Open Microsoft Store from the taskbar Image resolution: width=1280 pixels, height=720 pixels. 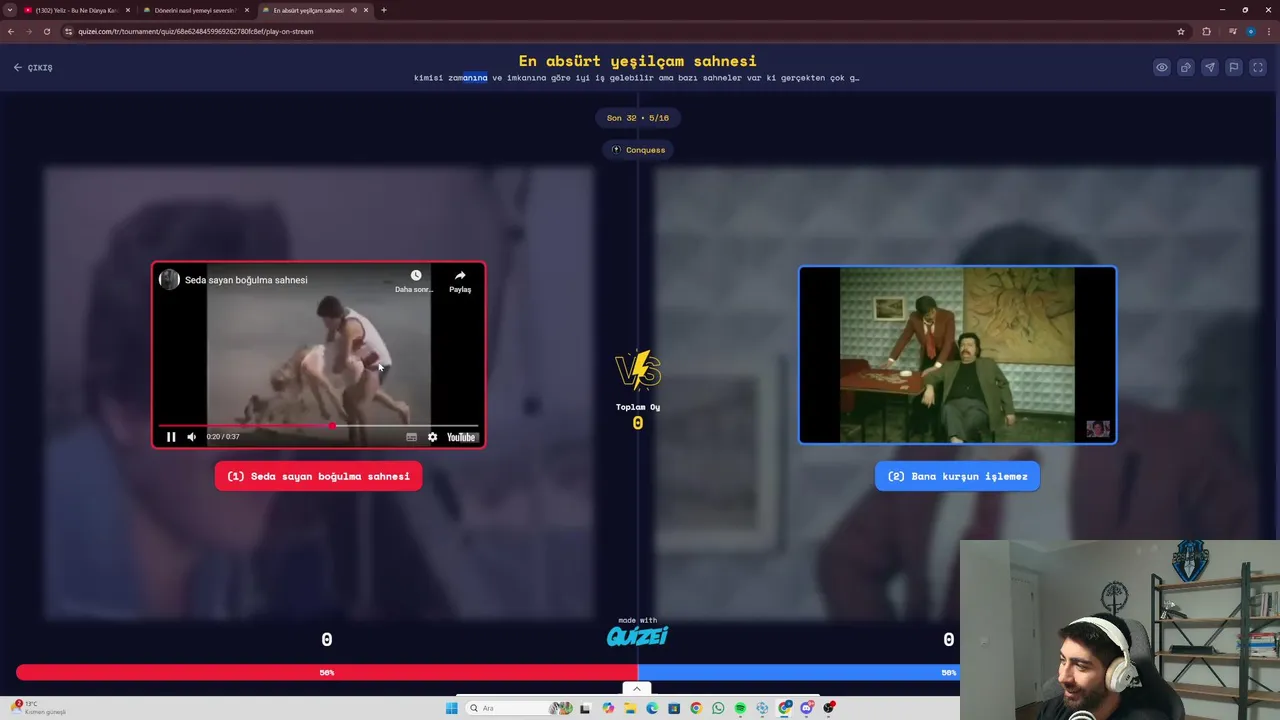pos(674,708)
